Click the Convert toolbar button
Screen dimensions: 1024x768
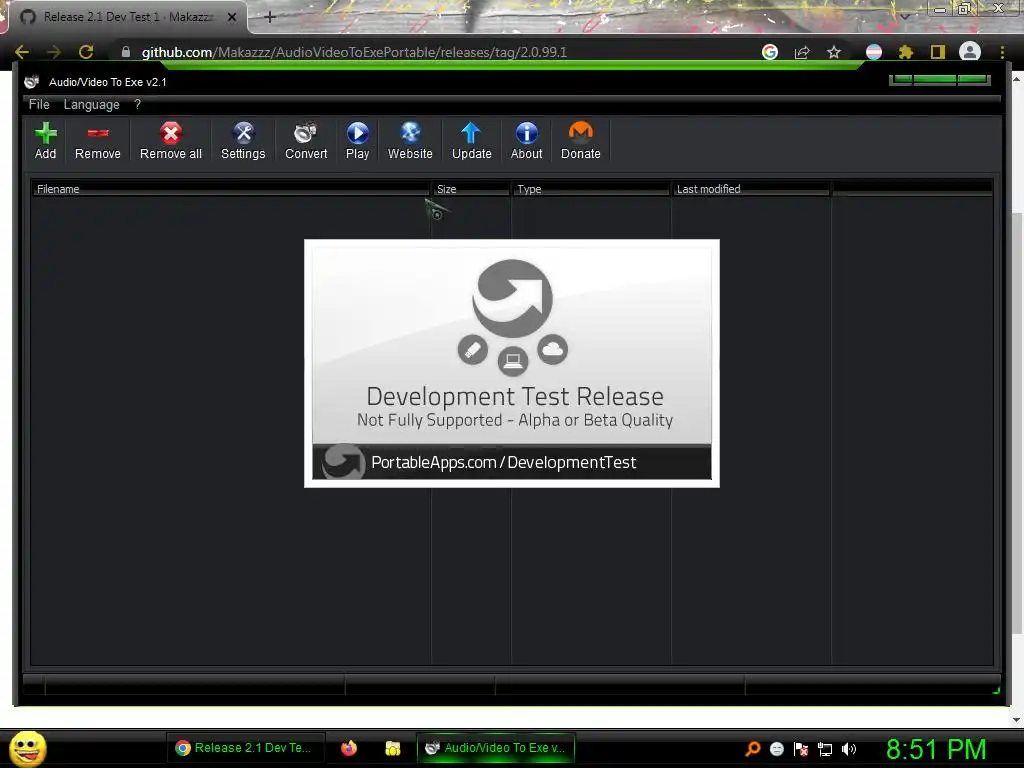pyautogui.click(x=306, y=140)
